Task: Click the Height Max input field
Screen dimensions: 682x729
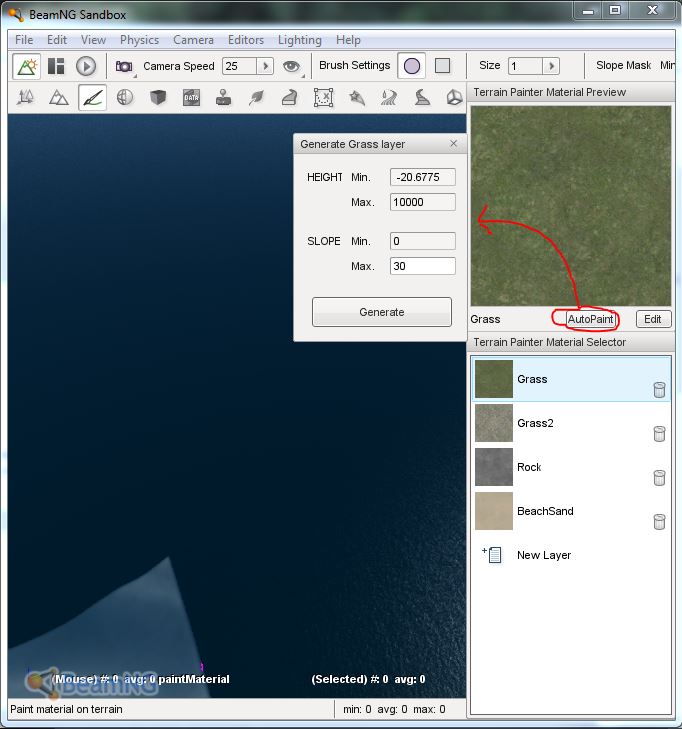Action: 423,202
